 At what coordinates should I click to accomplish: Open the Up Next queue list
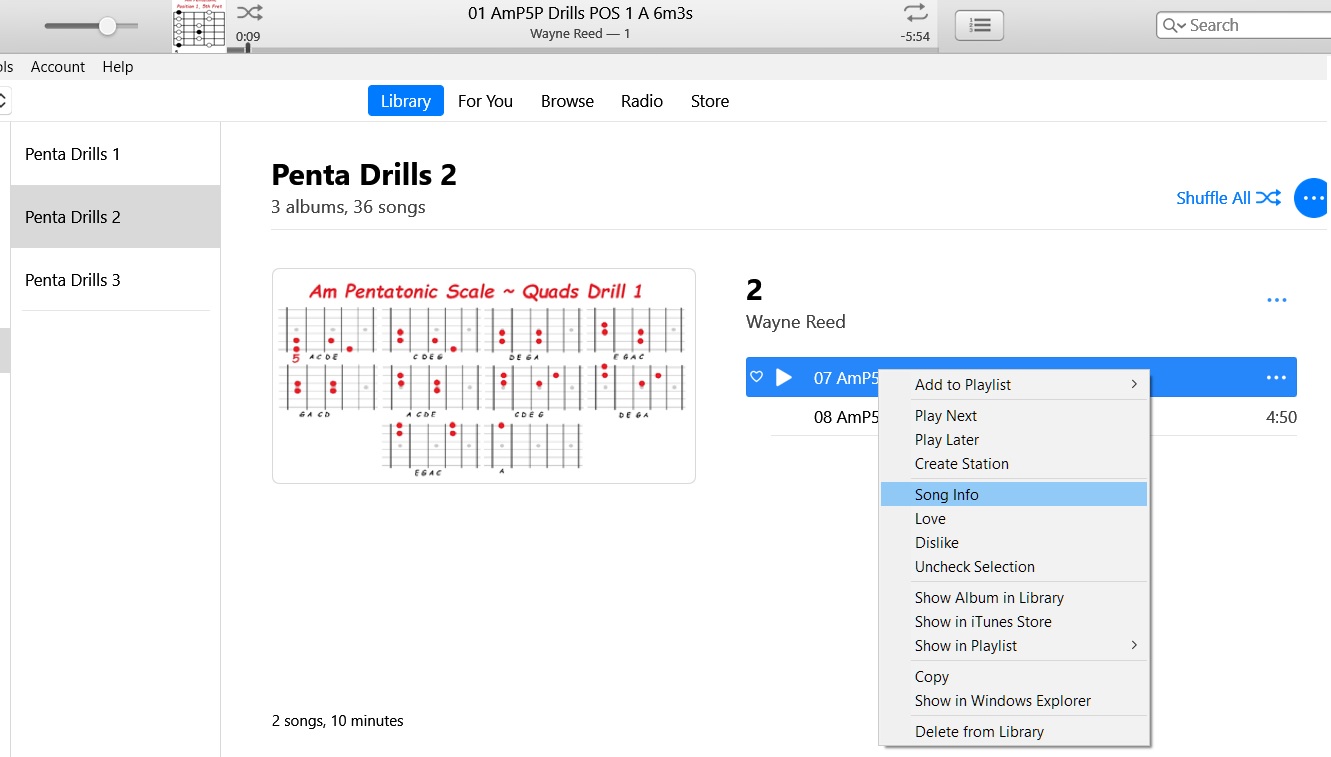pyautogui.click(x=979, y=25)
